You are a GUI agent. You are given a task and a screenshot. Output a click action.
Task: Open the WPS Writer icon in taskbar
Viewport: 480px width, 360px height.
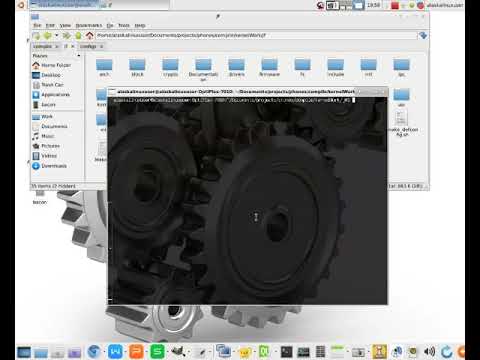pyautogui.click(x=115, y=351)
